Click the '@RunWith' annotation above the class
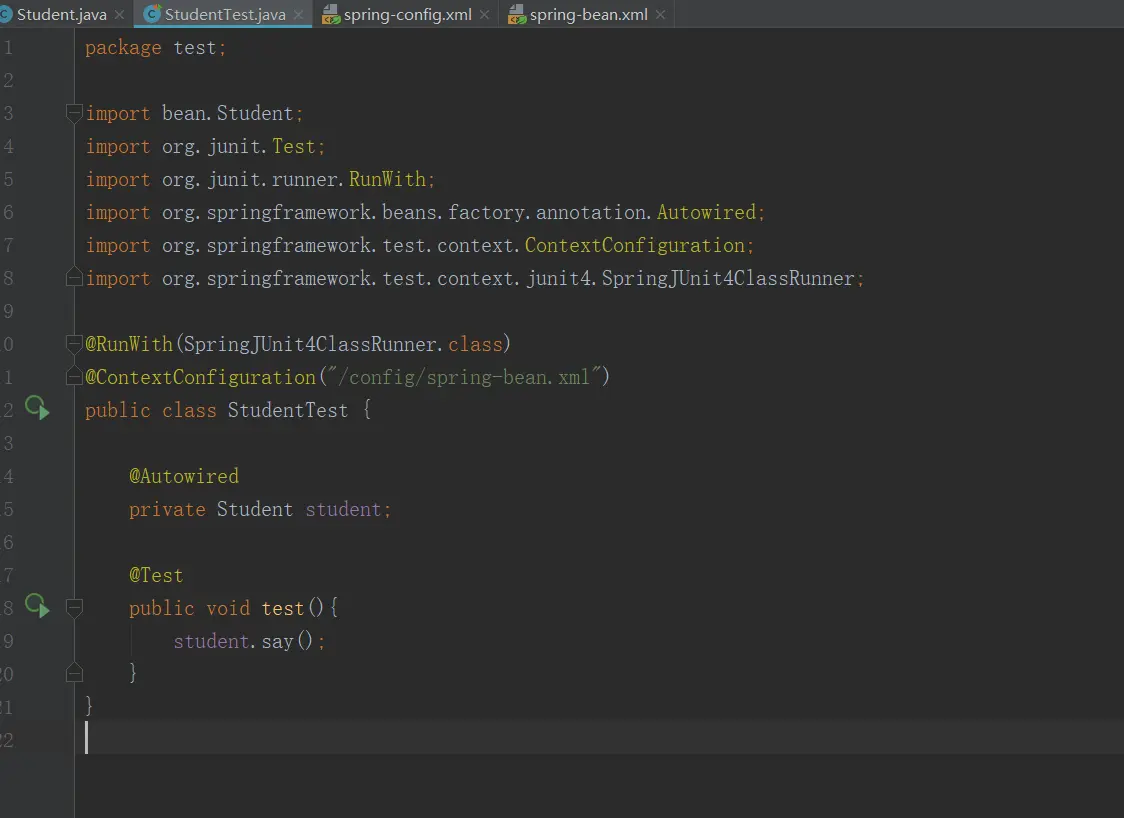The height and width of the screenshot is (818, 1124). click(x=129, y=344)
